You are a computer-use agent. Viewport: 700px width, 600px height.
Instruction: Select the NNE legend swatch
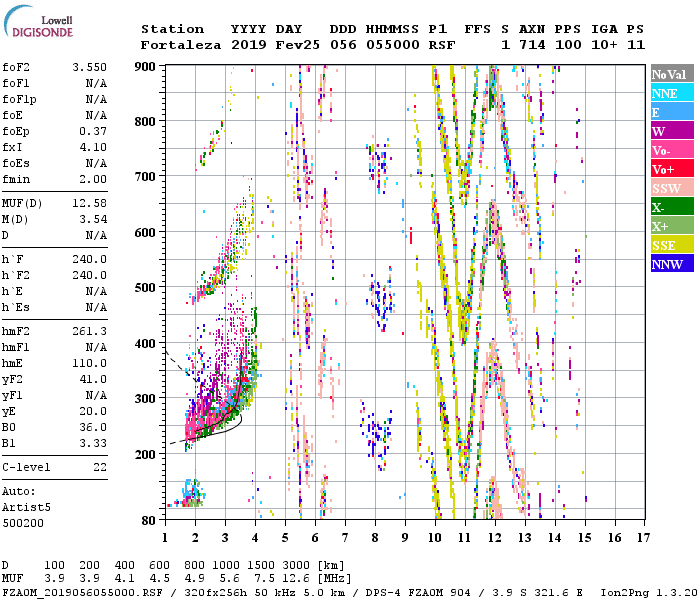pos(672,93)
